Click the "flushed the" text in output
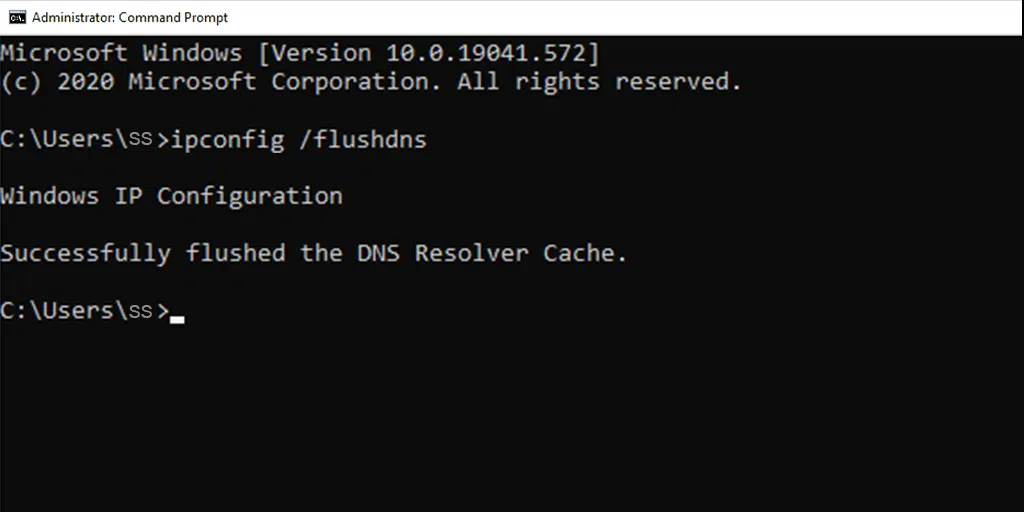The image size is (1024, 512). point(264,253)
